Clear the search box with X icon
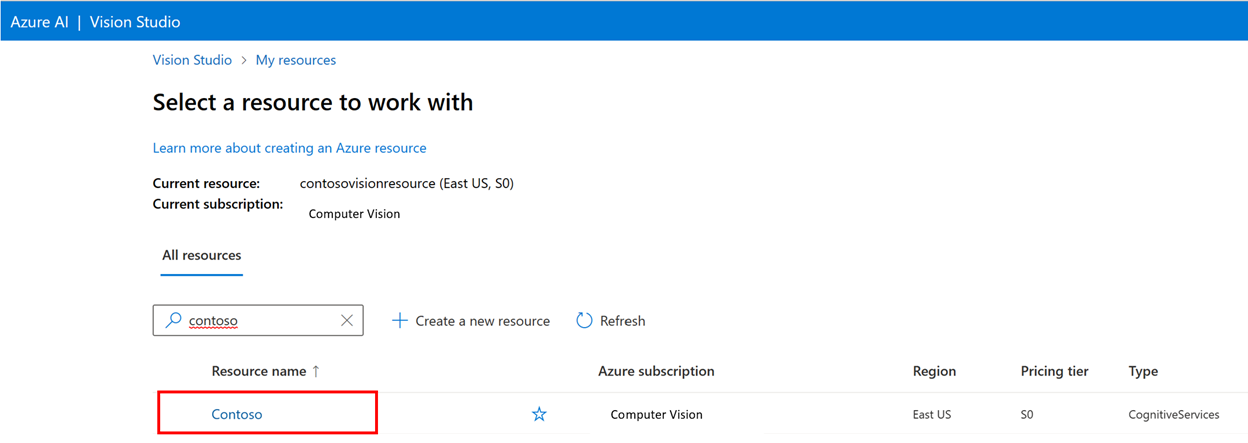 (347, 320)
